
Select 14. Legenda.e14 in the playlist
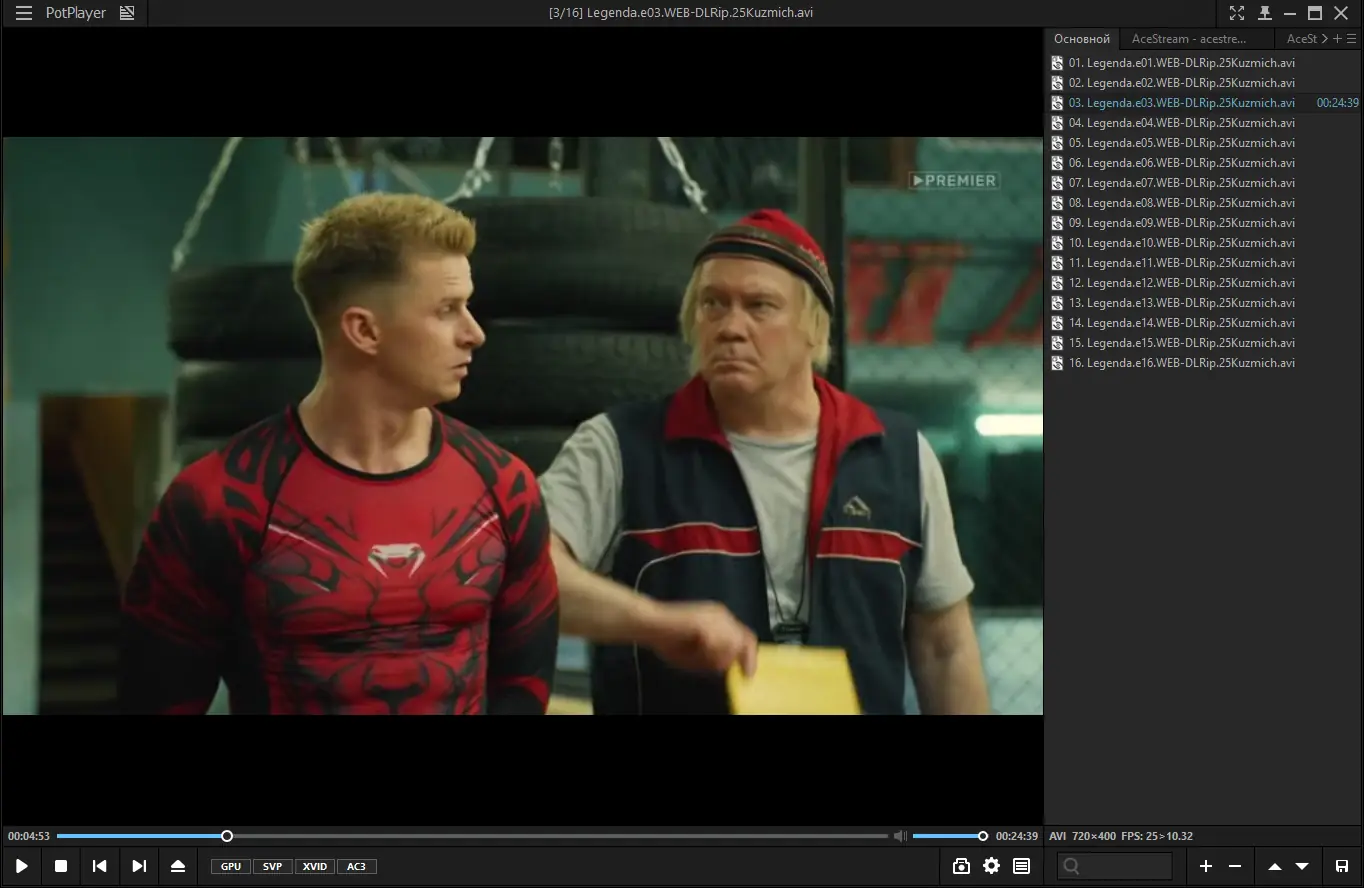[1204, 323]
